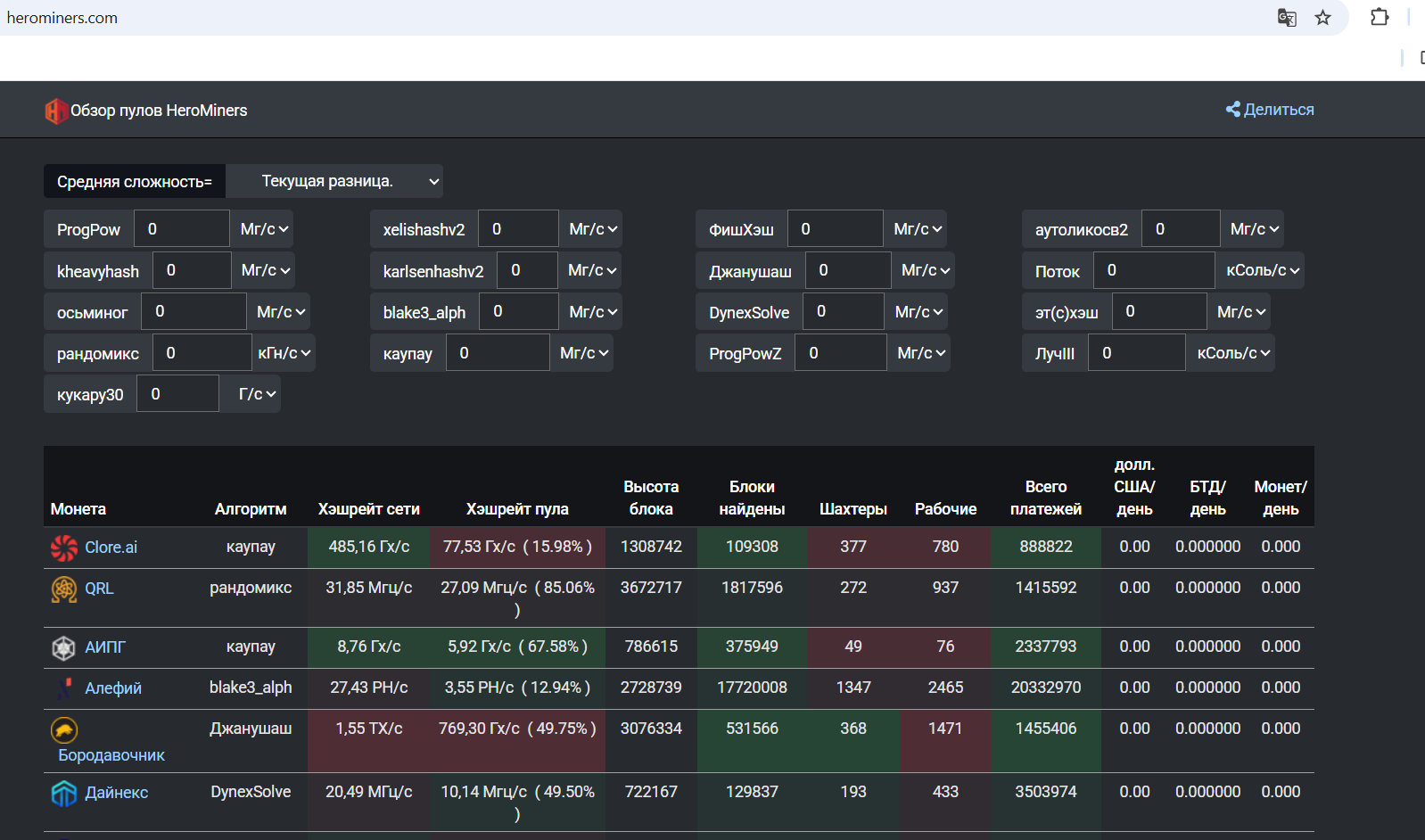Click the xelishashv2 hashrate input field

click(518, 229)
